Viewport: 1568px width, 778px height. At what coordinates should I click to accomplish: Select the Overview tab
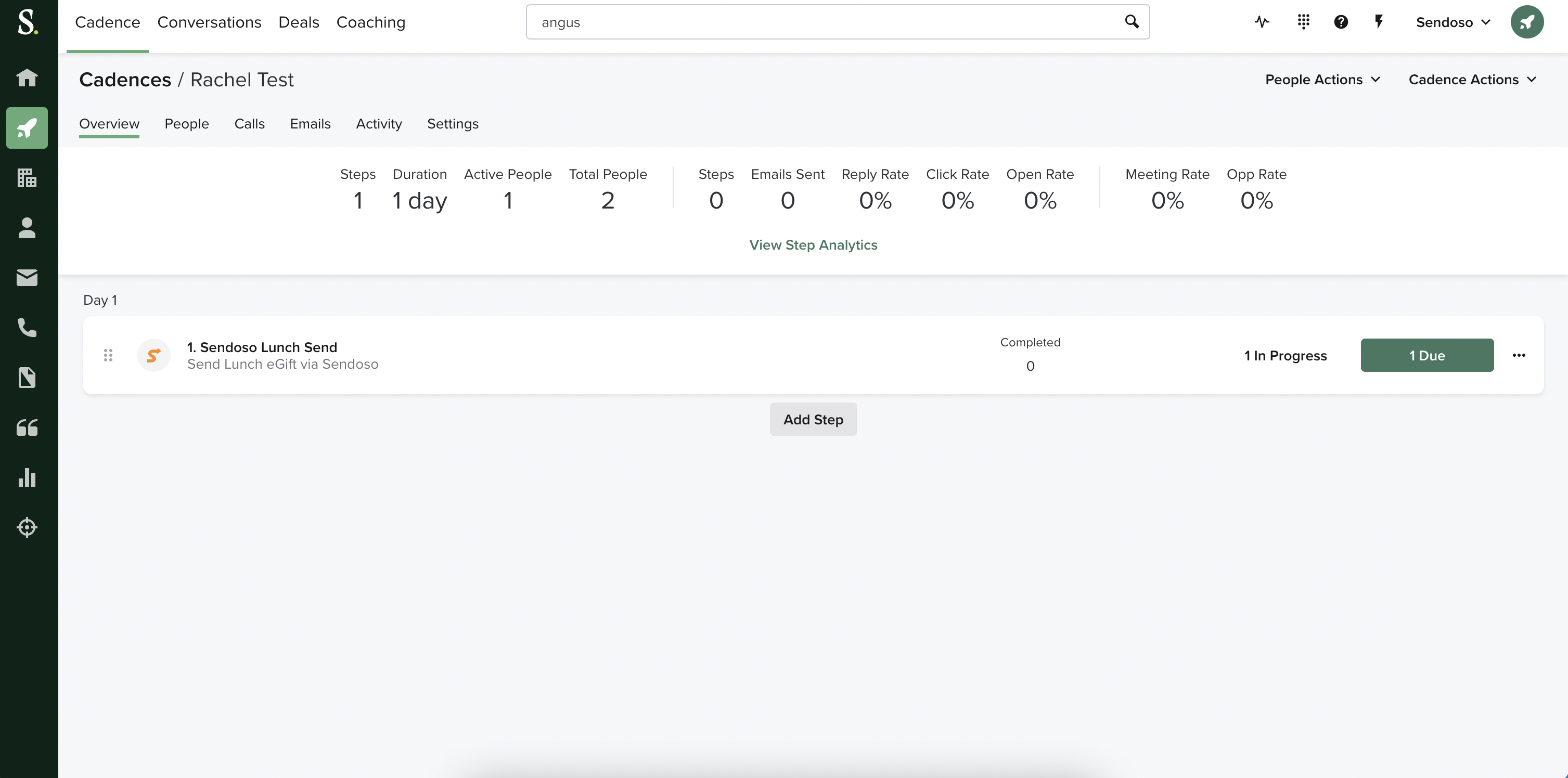tap(110, 123)
